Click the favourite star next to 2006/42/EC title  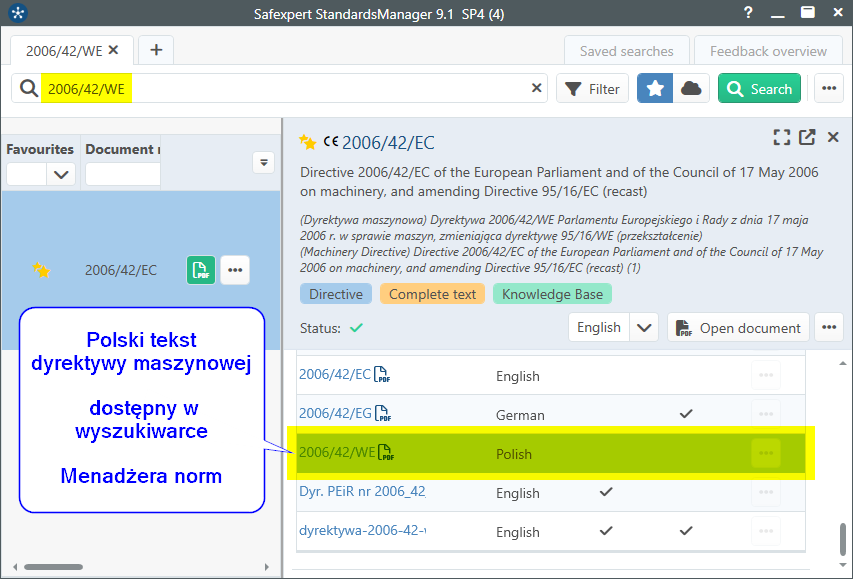(308, 143)
